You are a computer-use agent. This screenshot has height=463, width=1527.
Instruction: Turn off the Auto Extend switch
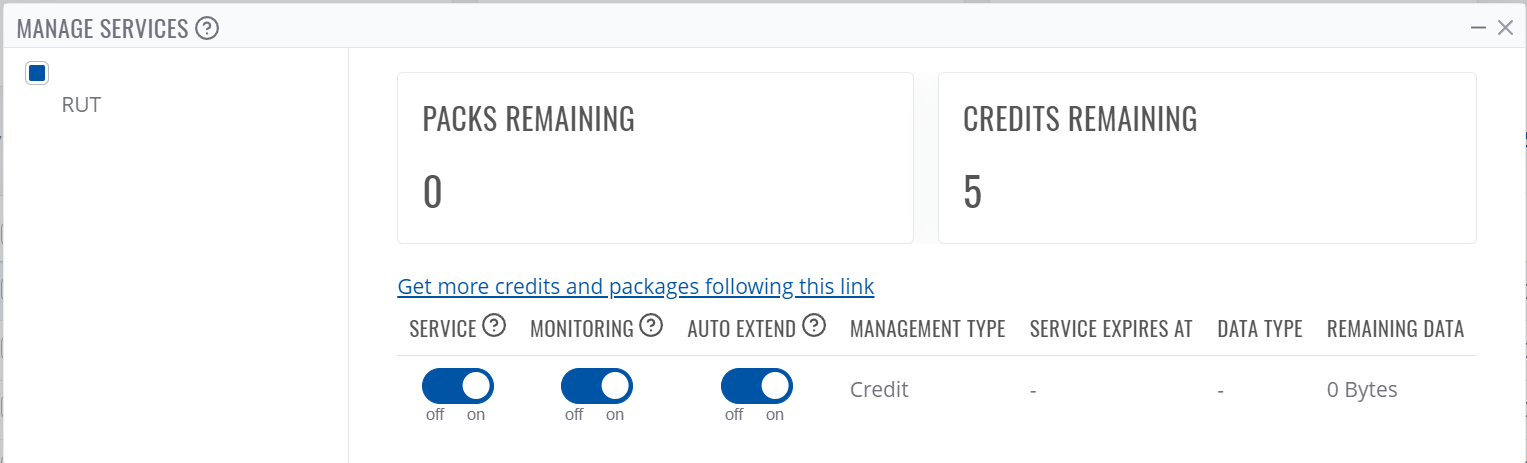click(757, 386)
